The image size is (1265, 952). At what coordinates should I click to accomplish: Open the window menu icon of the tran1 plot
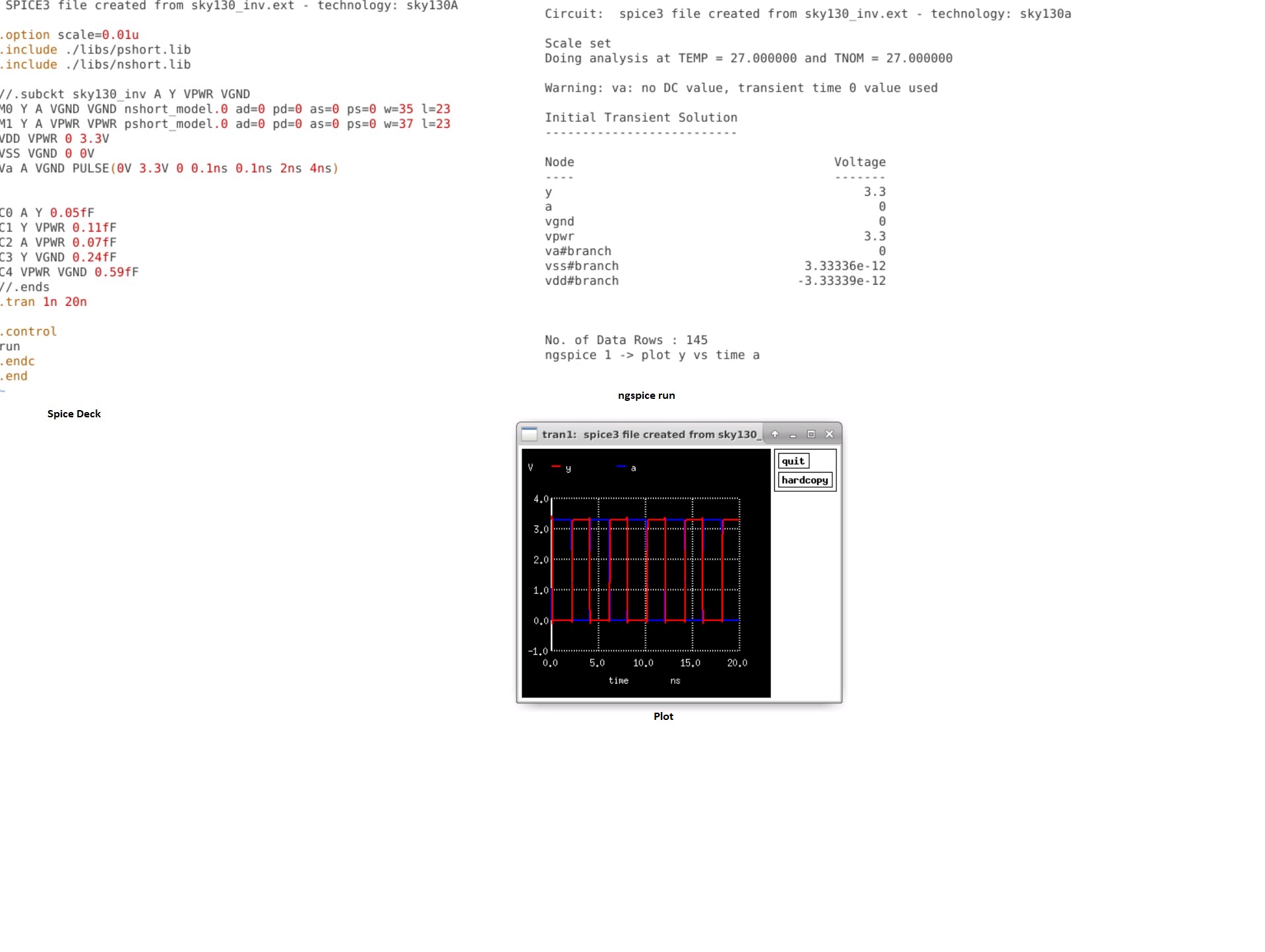point(529,434)
